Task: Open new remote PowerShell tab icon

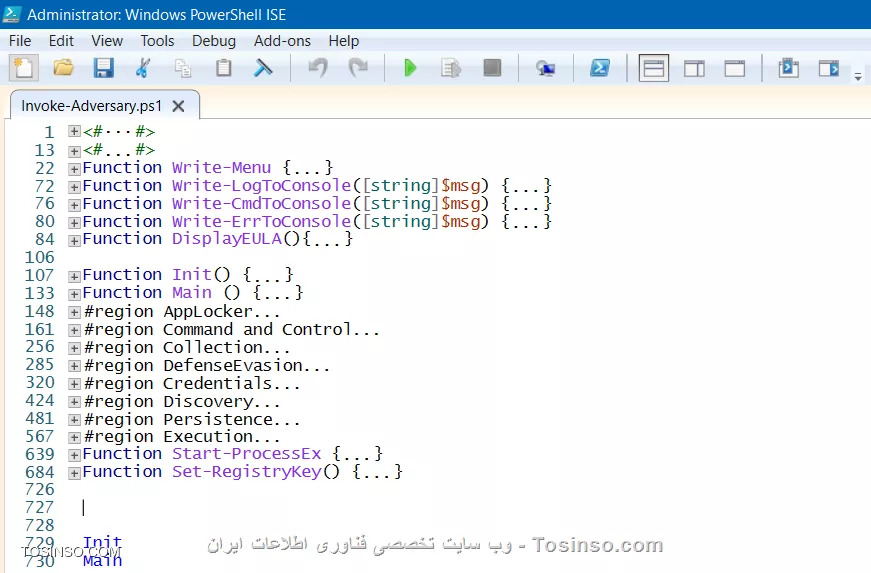Action: [545, 68]
